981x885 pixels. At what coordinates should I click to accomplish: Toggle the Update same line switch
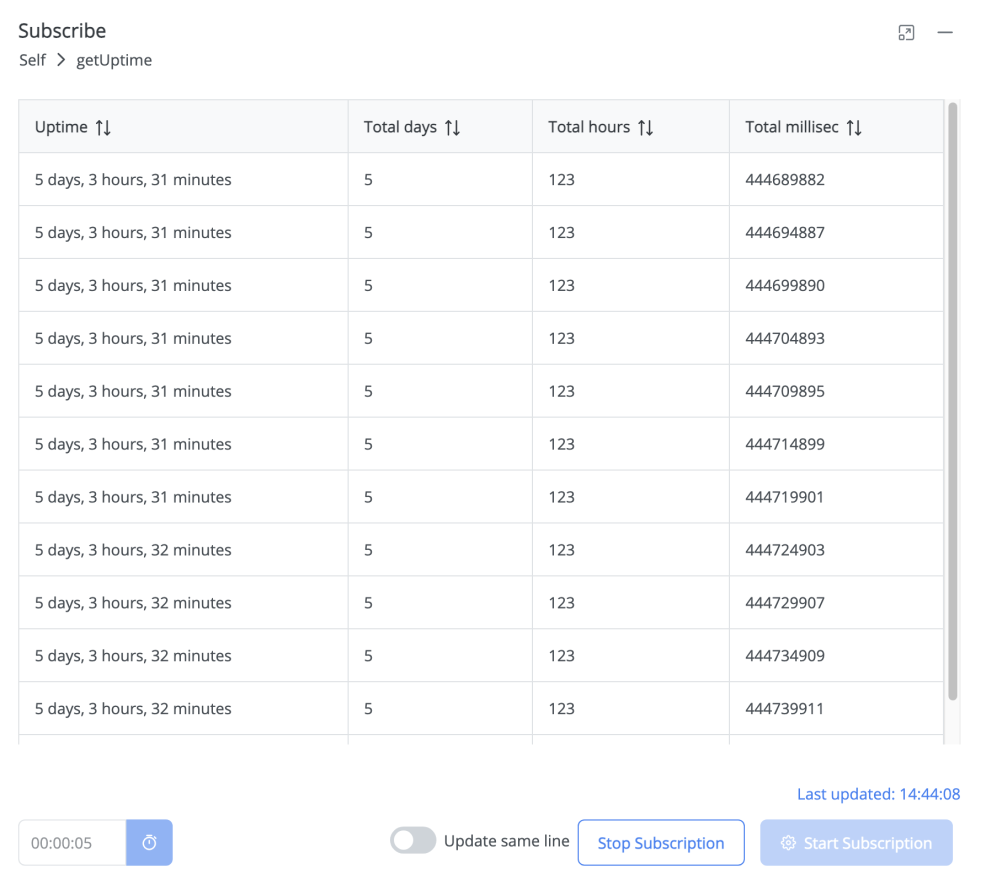click(x=413, y=841)
